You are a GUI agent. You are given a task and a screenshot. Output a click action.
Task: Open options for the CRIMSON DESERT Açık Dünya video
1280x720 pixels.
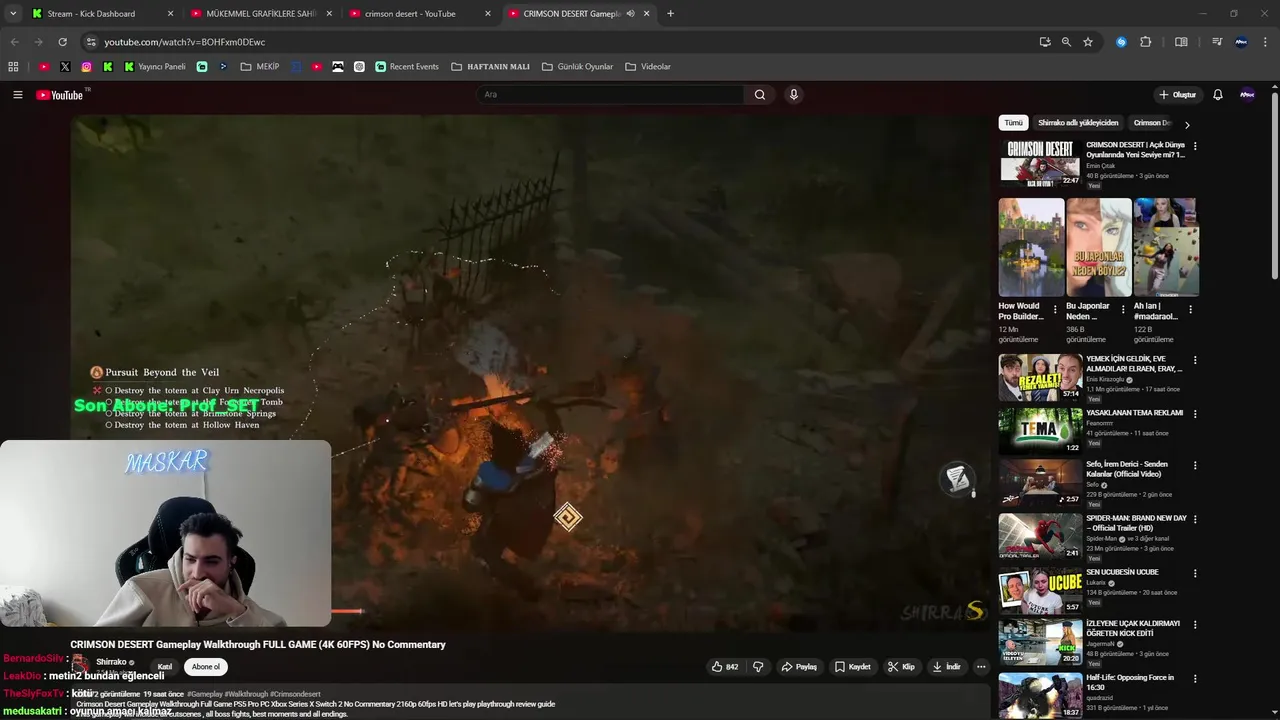(1195, 146)
